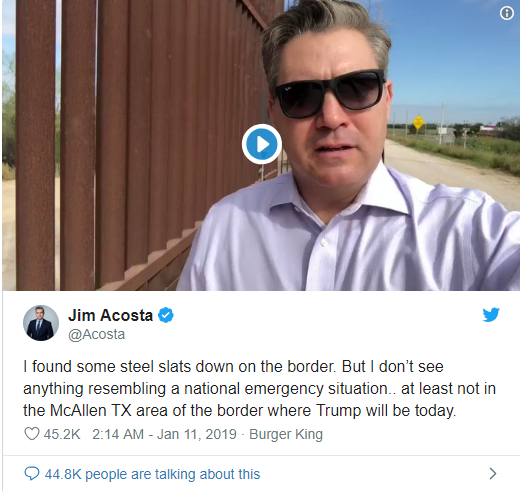Click the tweet text about steel slats
Screen dimensions: 520x492
tap(259, 389)
